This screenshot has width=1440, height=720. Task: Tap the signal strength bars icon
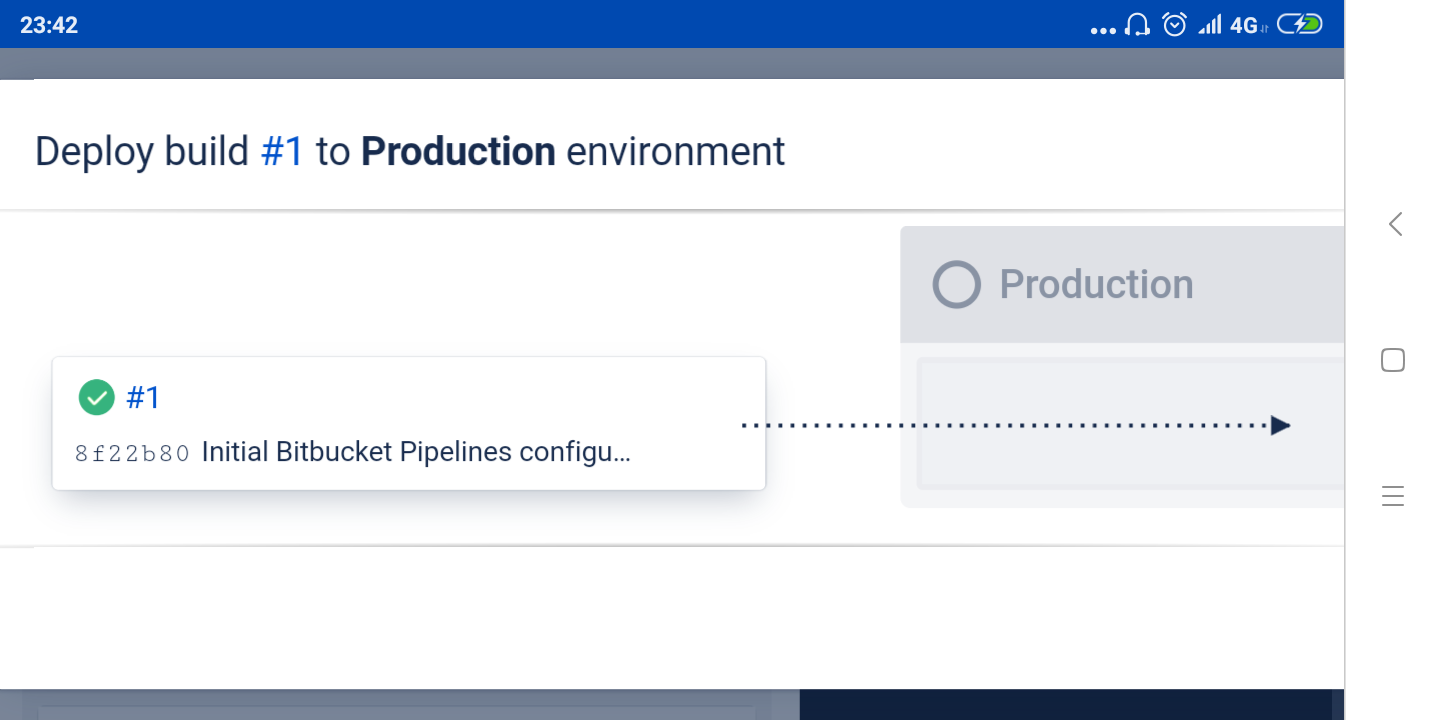(x=1209, y=25)
